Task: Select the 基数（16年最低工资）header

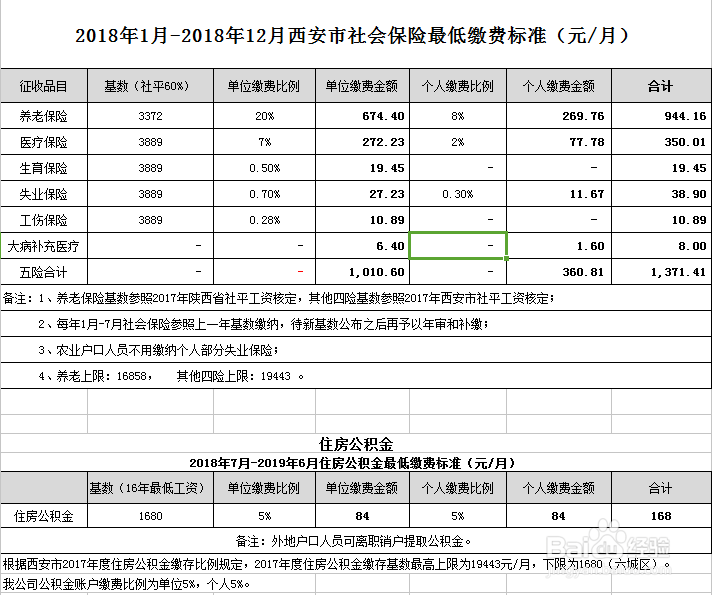Action: (x=150, y=488)
